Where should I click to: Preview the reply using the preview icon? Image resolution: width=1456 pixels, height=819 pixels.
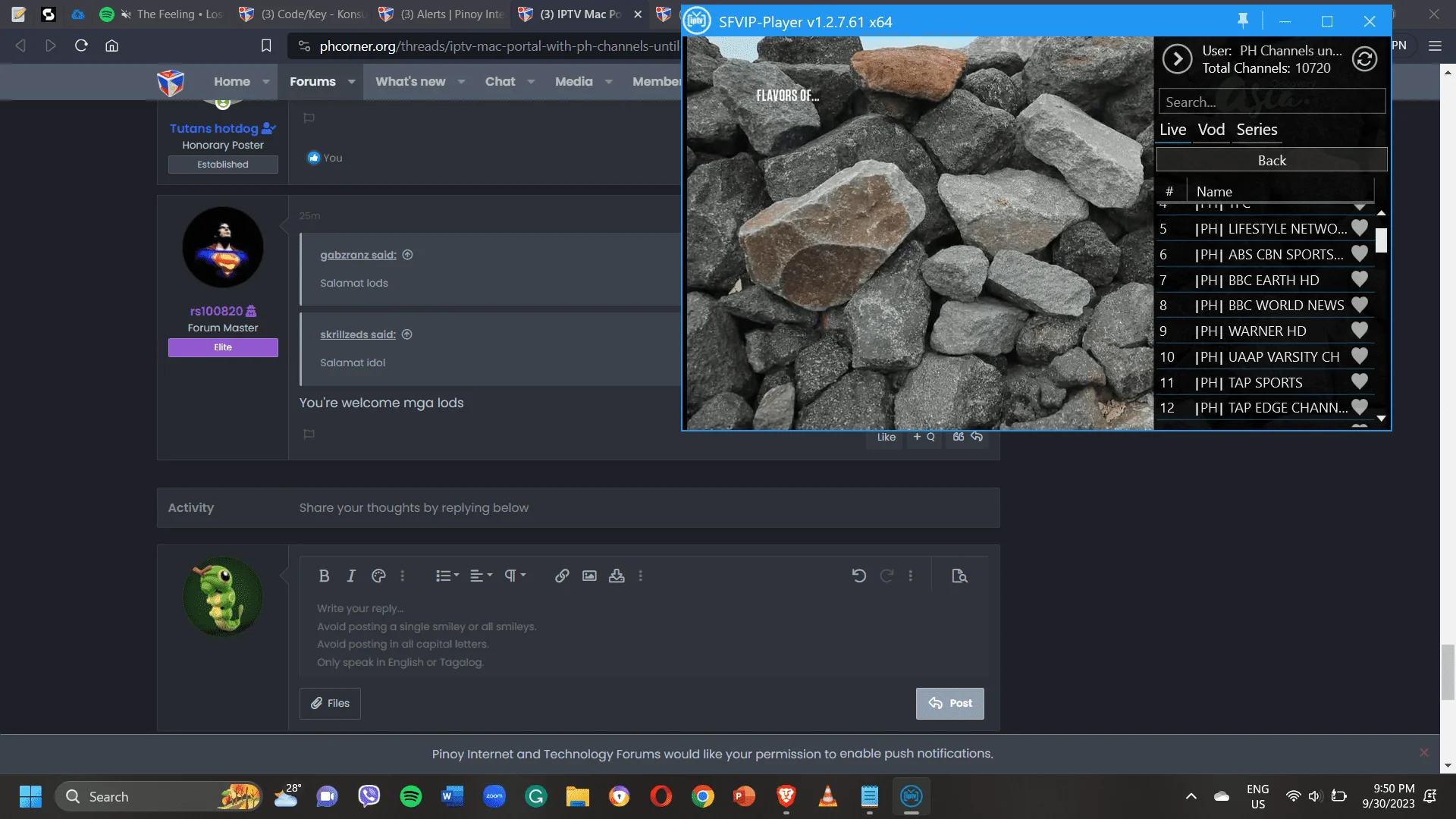pos(959,576)
